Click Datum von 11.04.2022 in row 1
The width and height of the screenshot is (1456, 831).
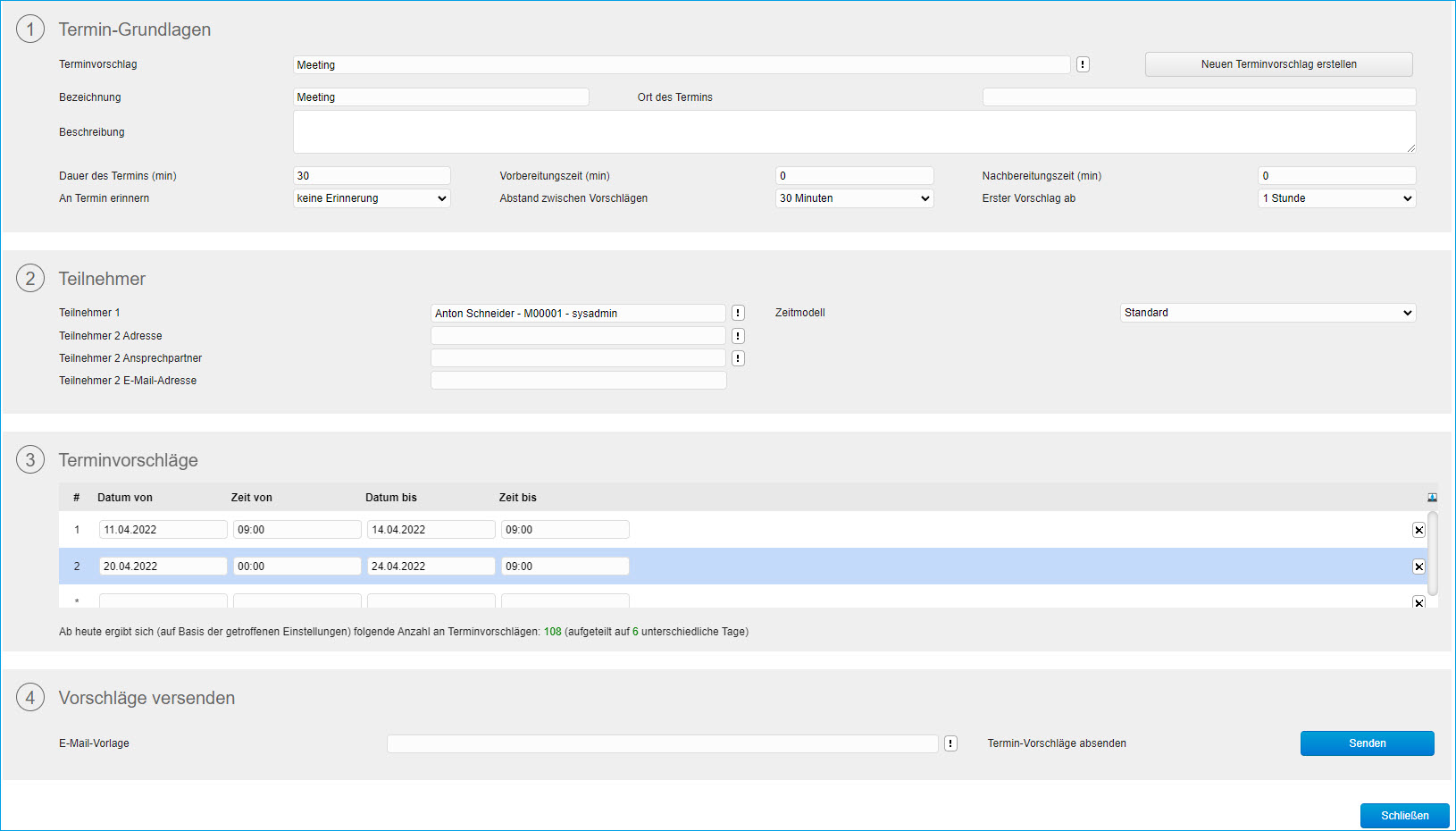(163, 530)
